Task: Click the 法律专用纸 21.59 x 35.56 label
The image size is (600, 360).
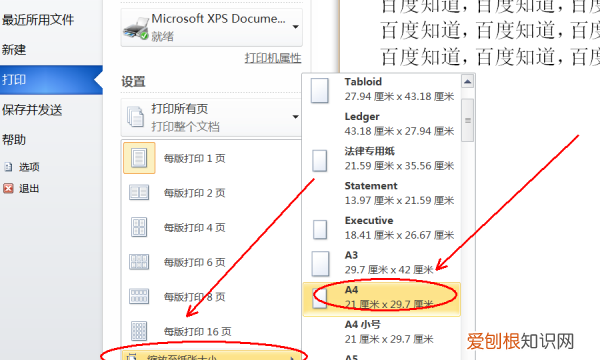Action: point(399,158)
